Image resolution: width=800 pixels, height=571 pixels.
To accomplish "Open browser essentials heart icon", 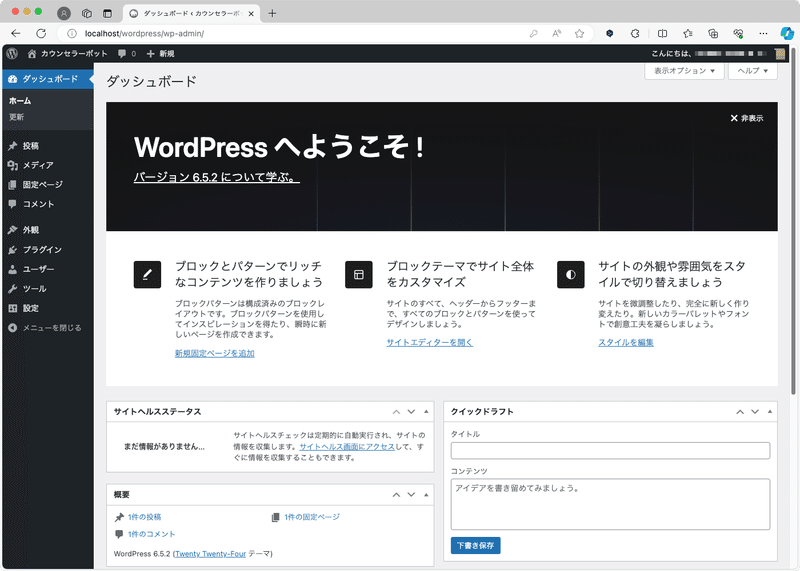I will pos(738,34).
